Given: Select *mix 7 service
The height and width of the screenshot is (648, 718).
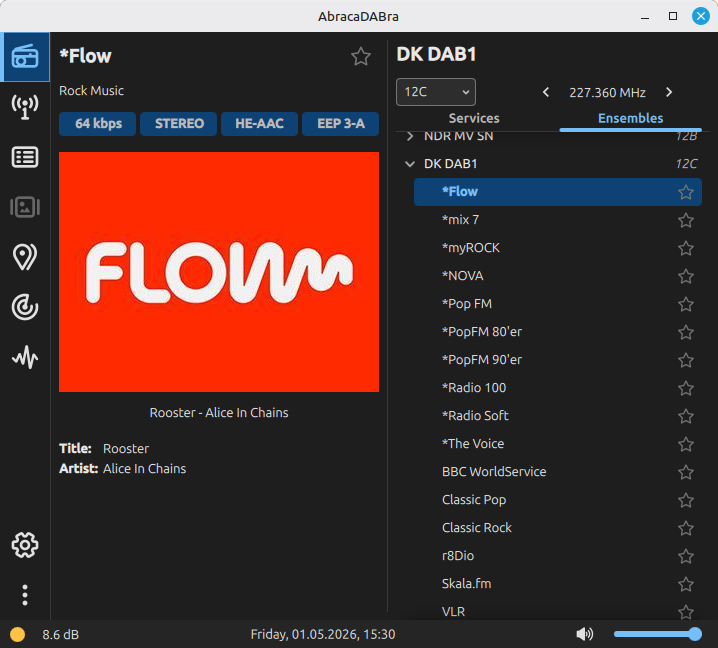Looking at the screenshot, I should tap(558, 220).
